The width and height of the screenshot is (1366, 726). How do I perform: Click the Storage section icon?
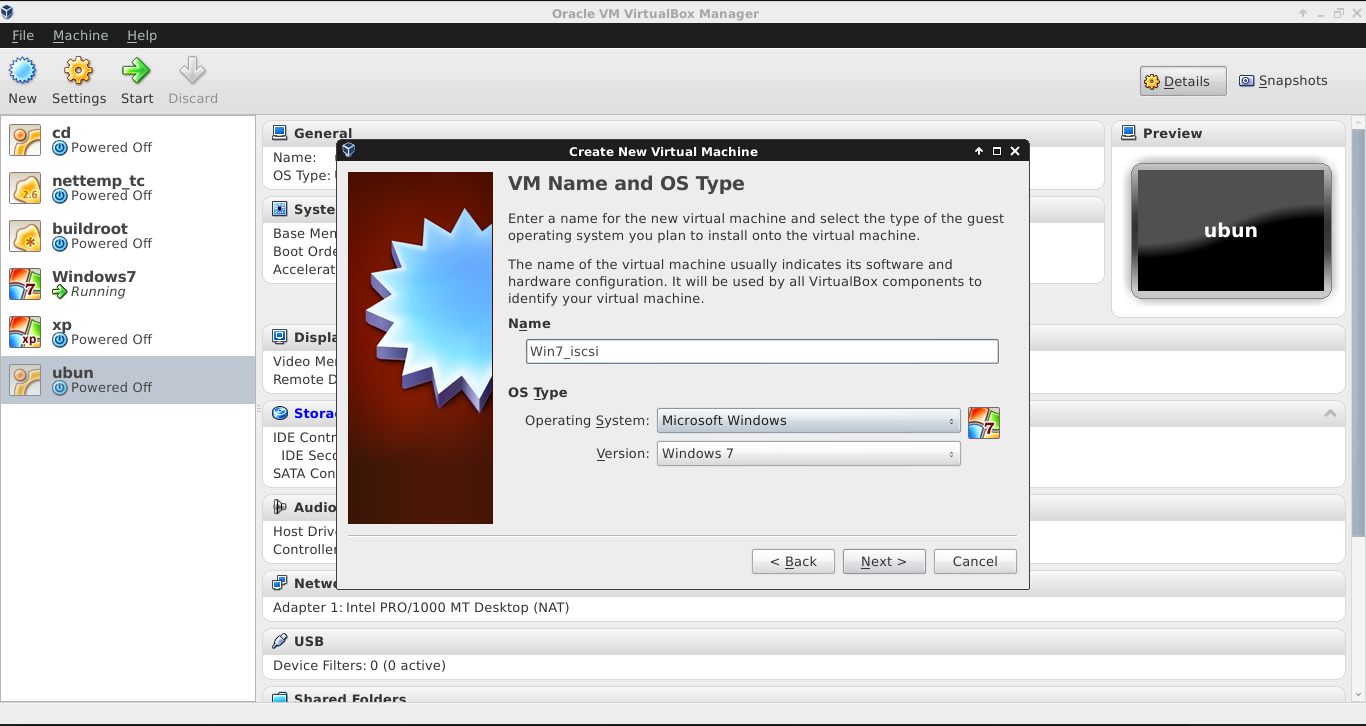(278, 413)
